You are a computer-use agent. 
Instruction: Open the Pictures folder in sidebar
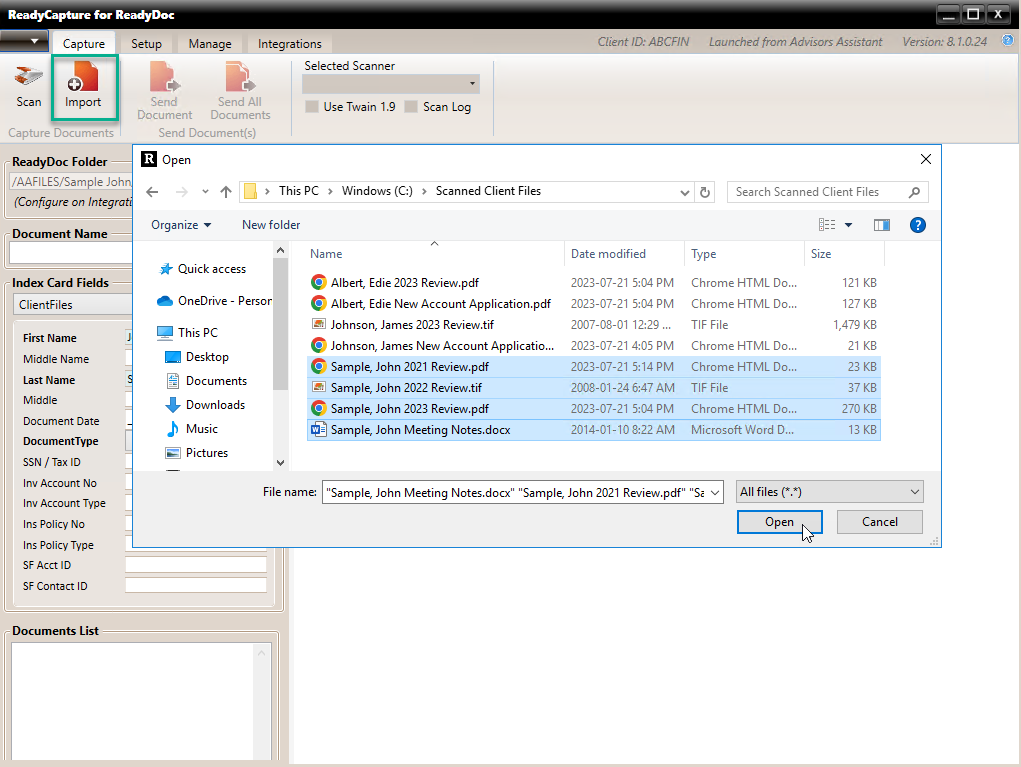click(197, 453)
